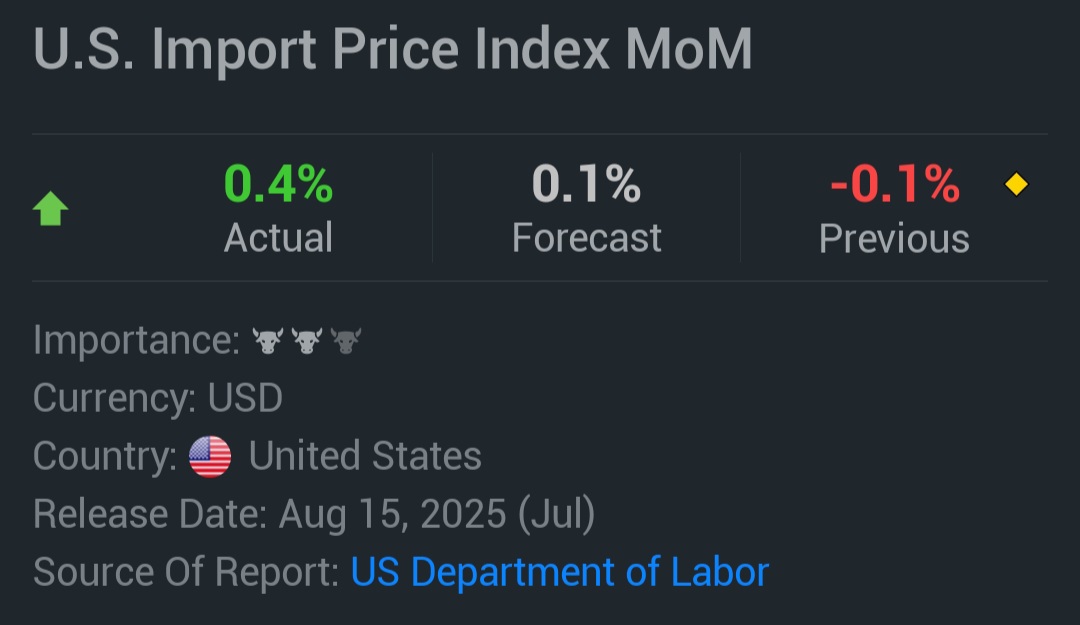Click the second importance bull icon

click(x=306, y=342)
